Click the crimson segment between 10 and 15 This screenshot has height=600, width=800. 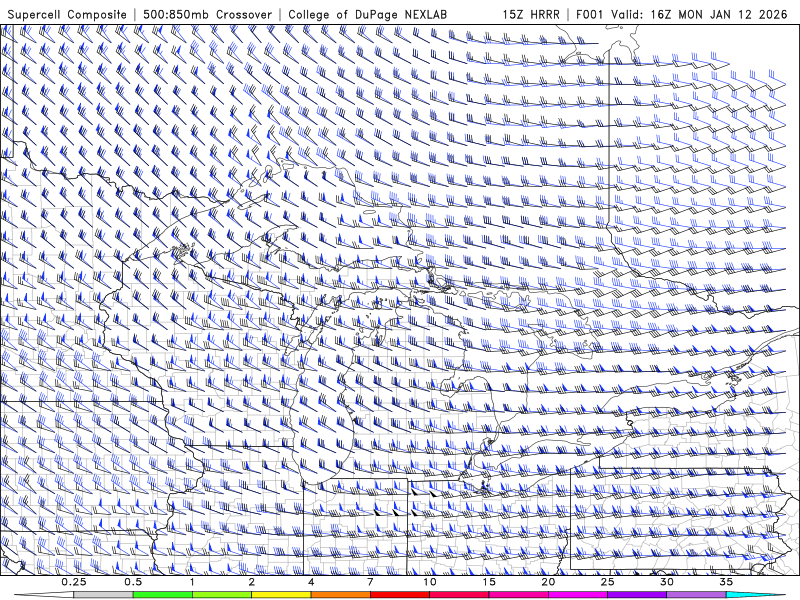pyautogui.click(x=459, y=595)
